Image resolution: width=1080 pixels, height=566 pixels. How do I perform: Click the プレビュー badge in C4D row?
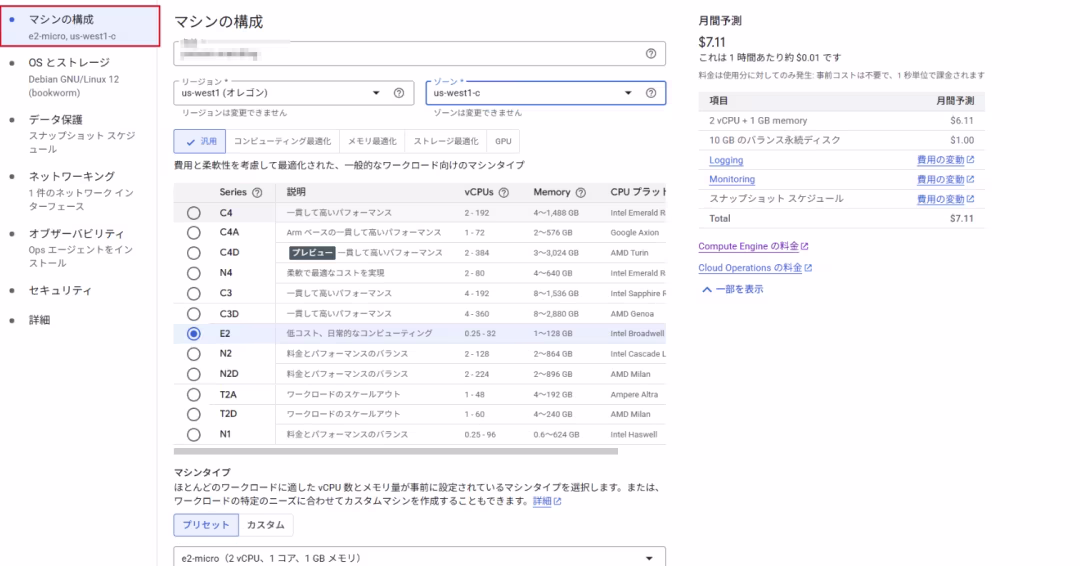(312, 253)
